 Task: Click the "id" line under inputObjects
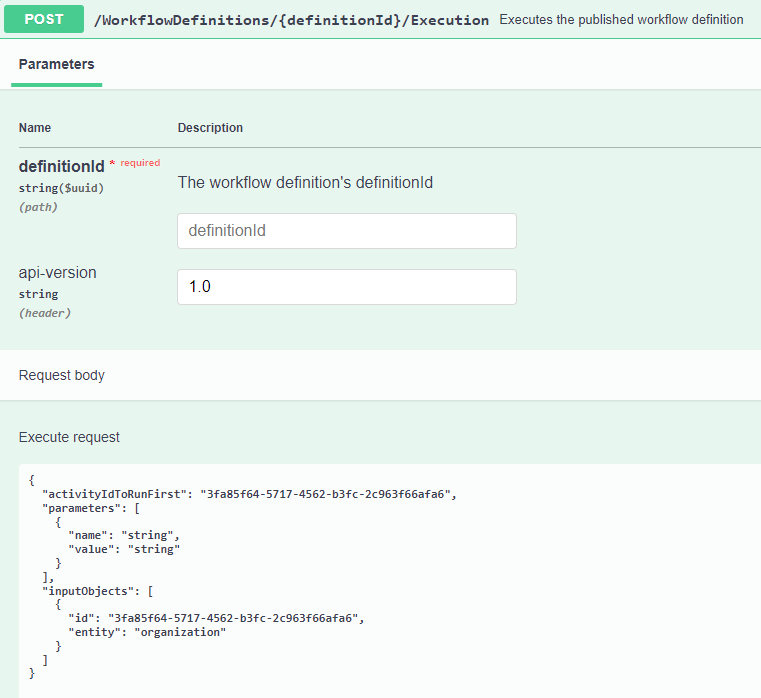[216, 618]
